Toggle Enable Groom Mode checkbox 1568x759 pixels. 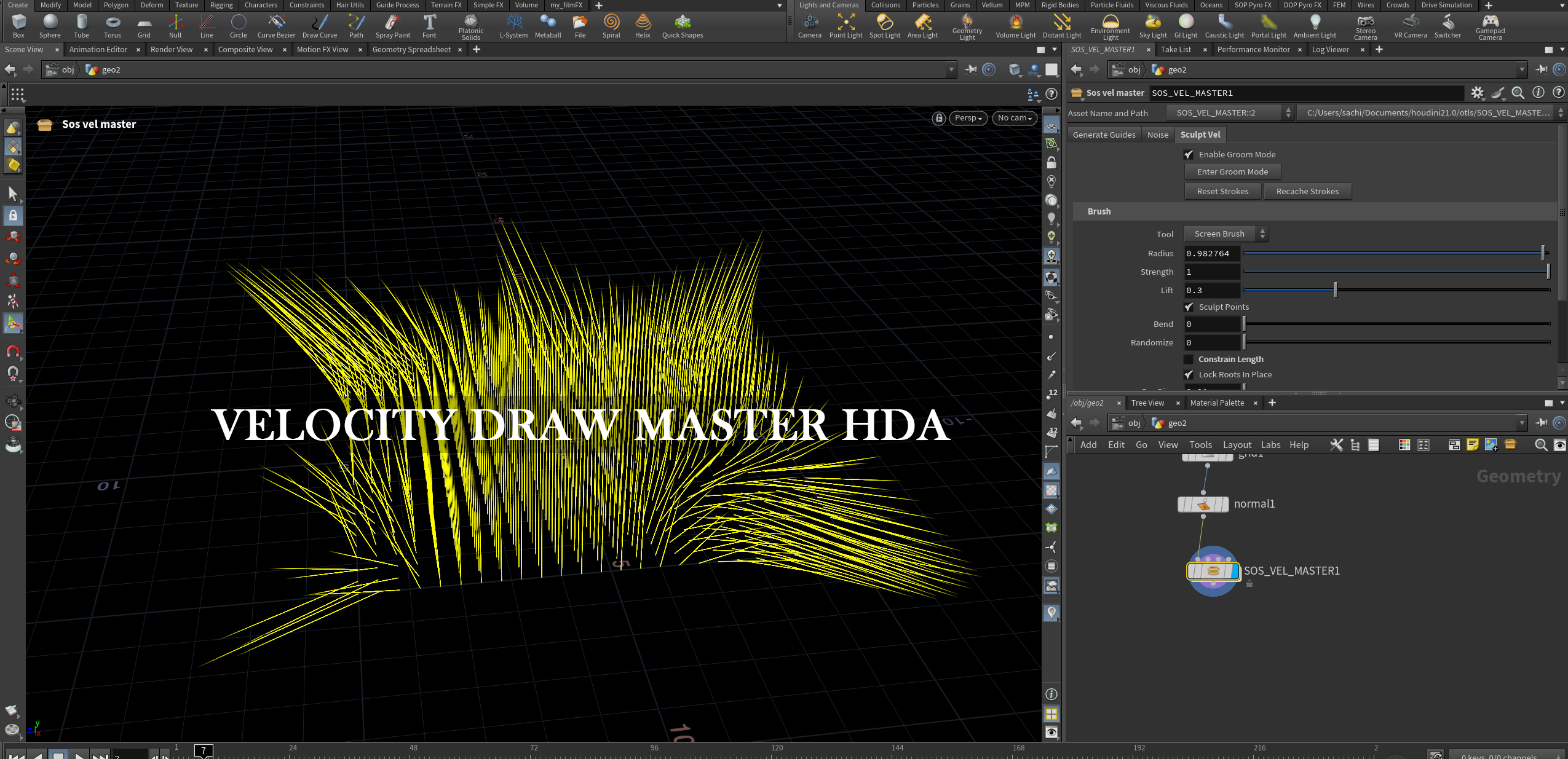click(1189, 155)
